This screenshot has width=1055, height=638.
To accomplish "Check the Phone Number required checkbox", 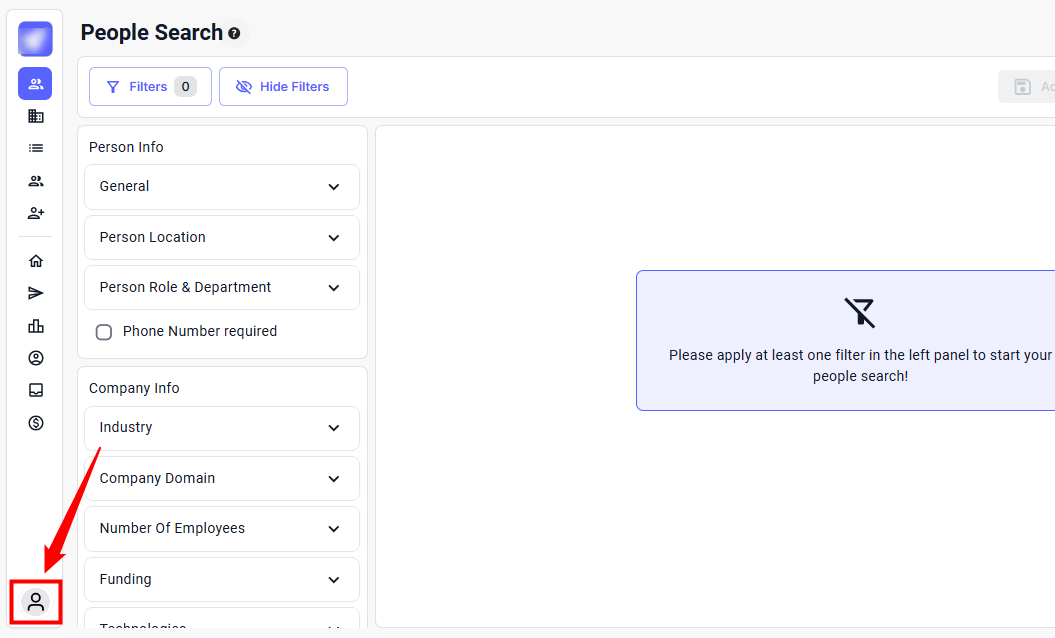I will tap(104, 332).
